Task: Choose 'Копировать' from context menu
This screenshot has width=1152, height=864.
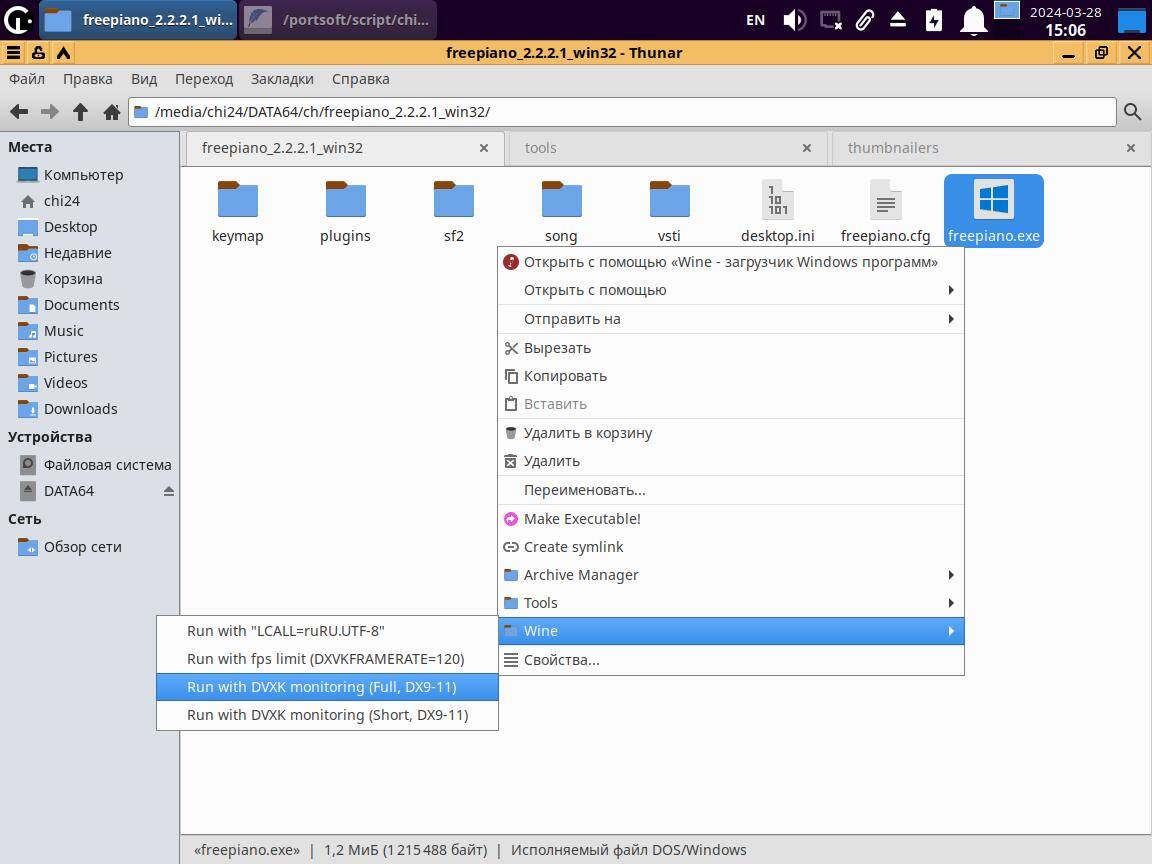Action: (731, 375)
